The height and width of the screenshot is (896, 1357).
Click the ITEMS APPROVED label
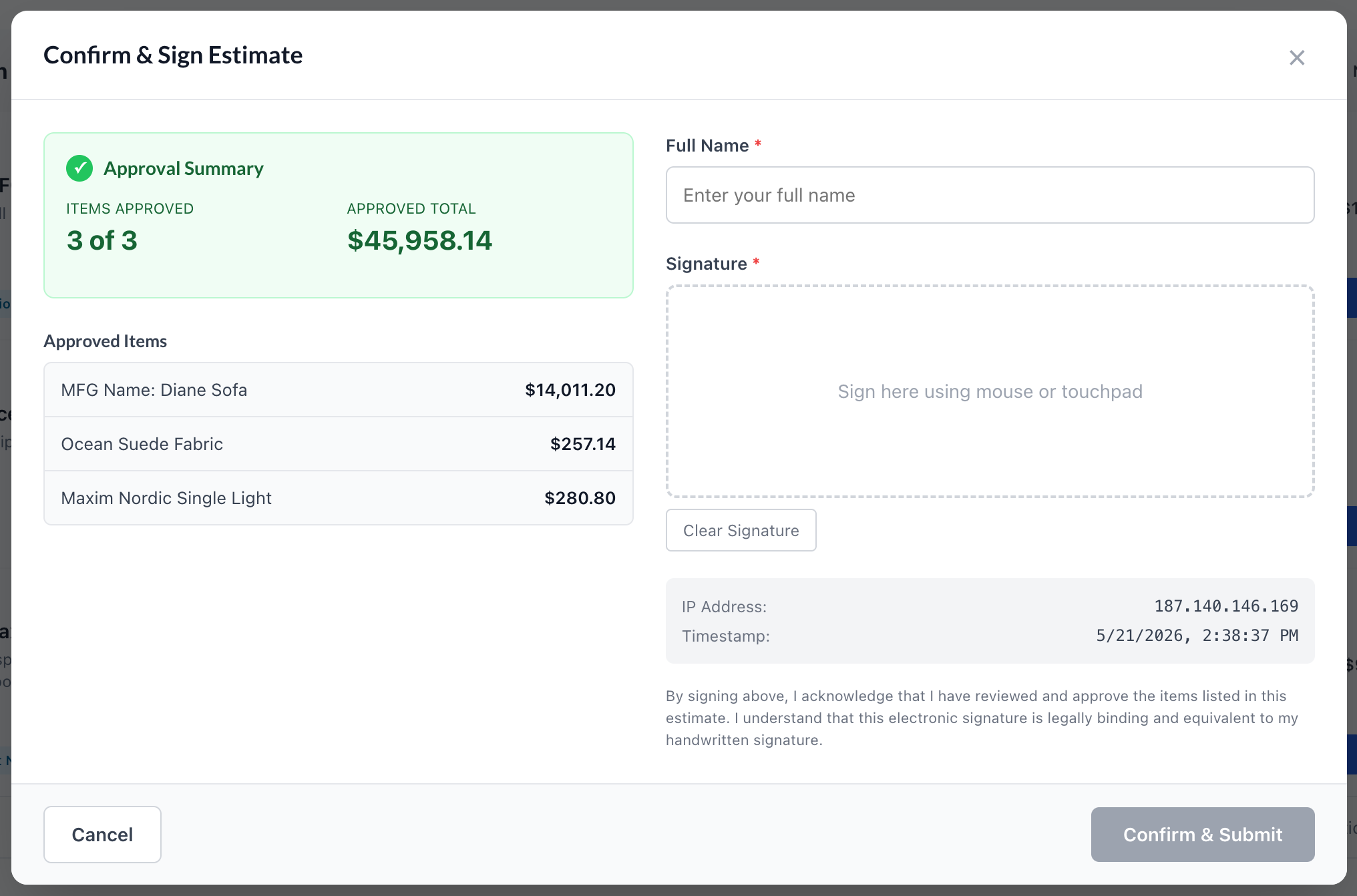click(130, 208)
